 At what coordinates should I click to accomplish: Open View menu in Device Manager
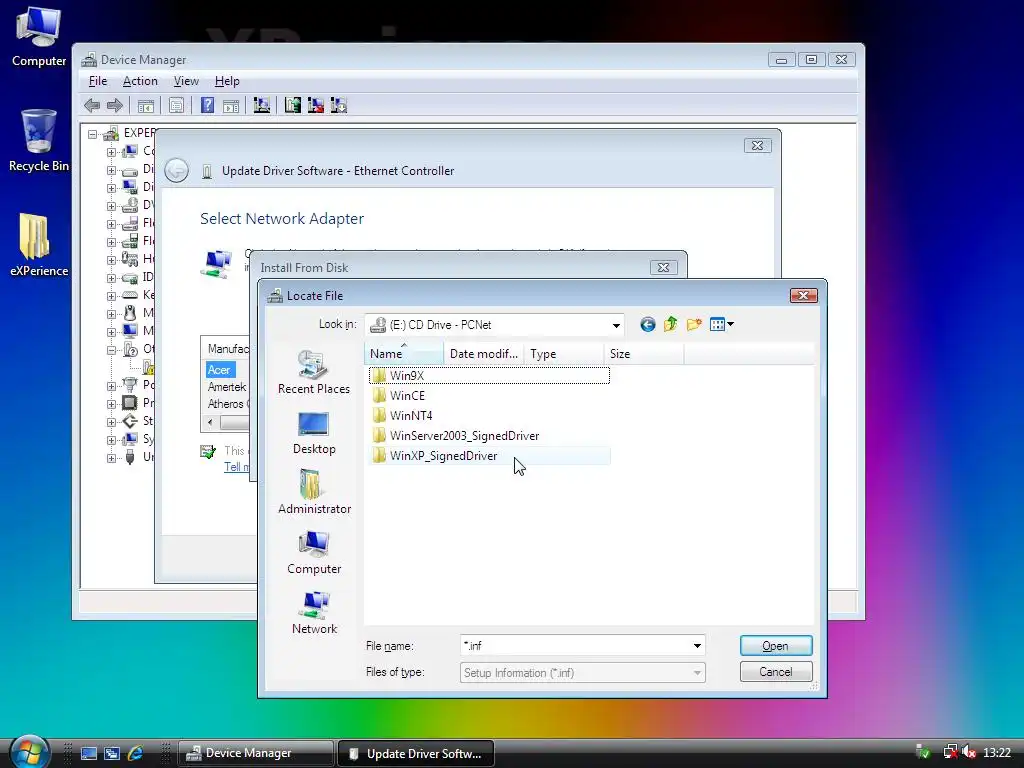186,81
